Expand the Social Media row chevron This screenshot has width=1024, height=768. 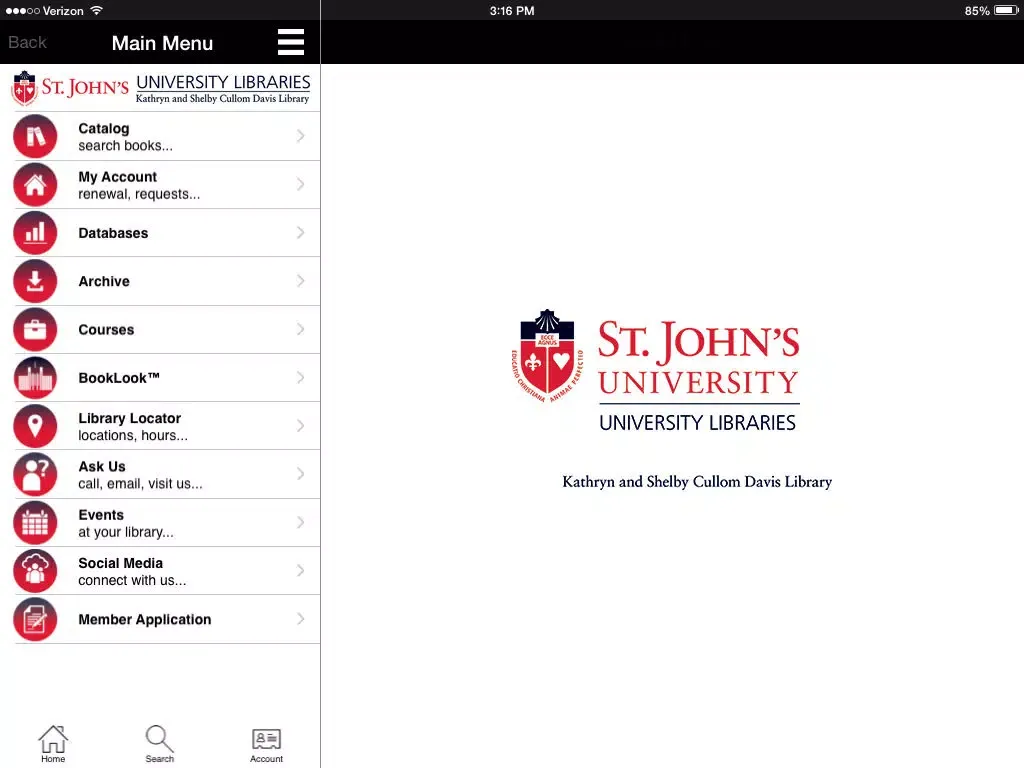pos(300,571)
